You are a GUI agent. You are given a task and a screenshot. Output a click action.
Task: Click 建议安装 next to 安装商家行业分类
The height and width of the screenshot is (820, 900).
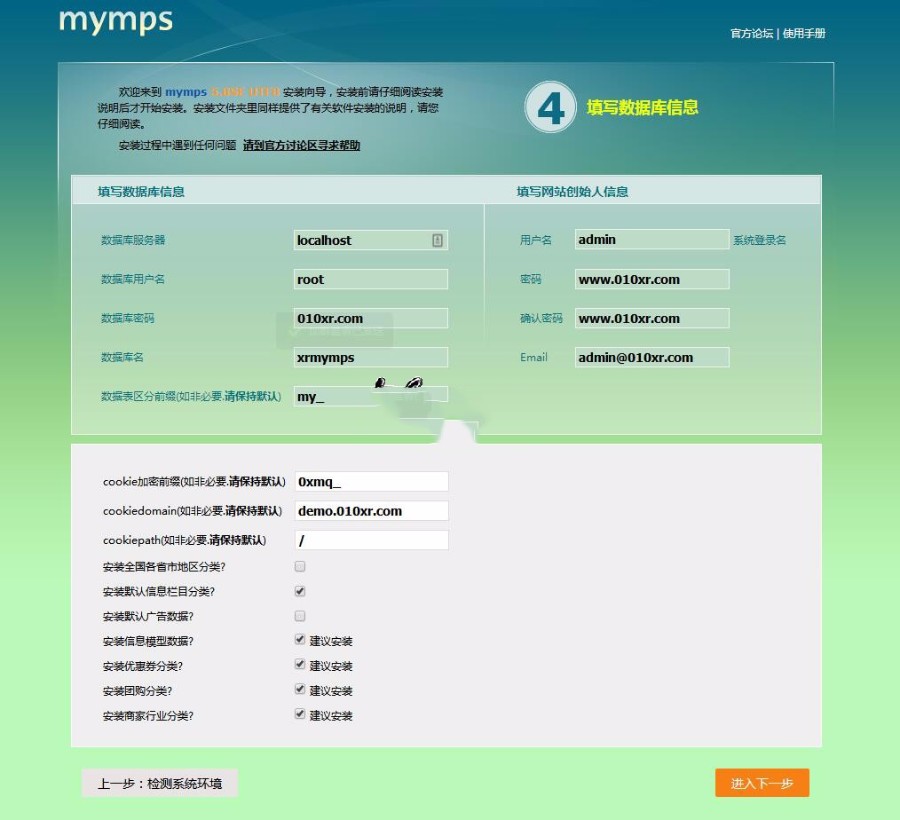(x=331, y=716)
